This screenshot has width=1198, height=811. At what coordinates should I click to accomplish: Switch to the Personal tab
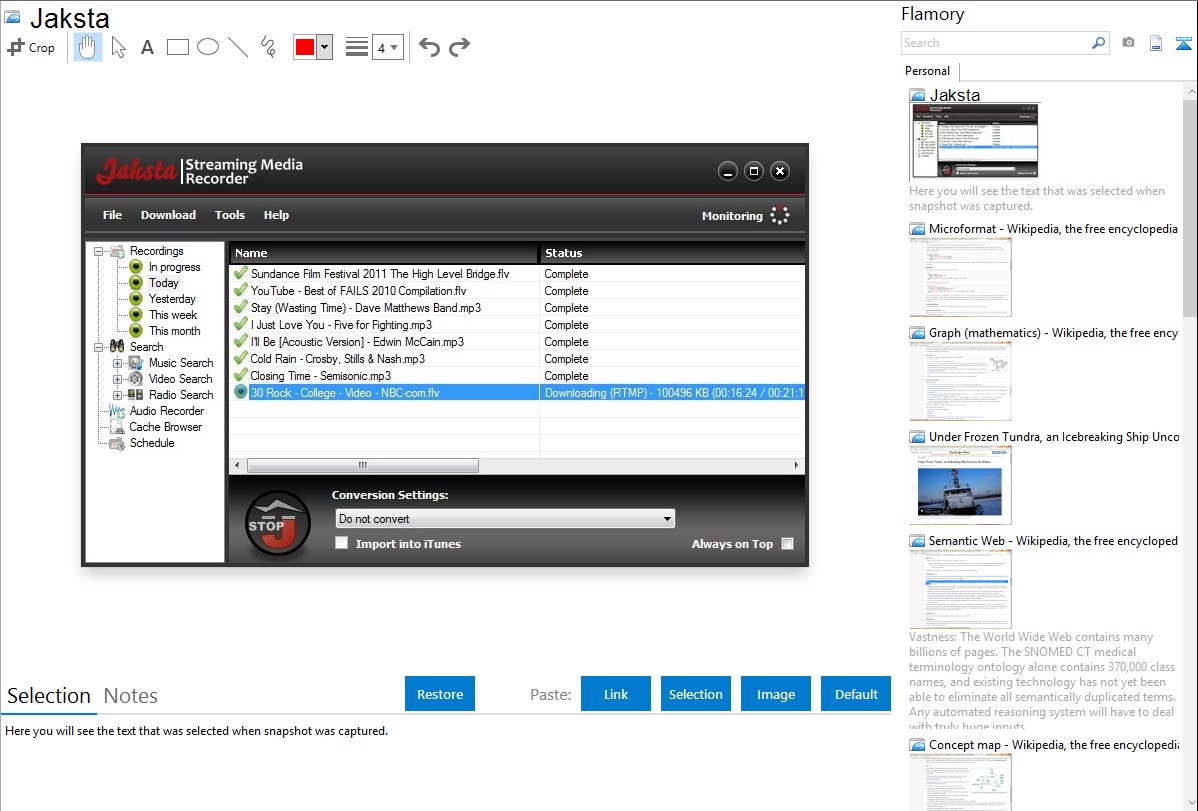(928, 71)
